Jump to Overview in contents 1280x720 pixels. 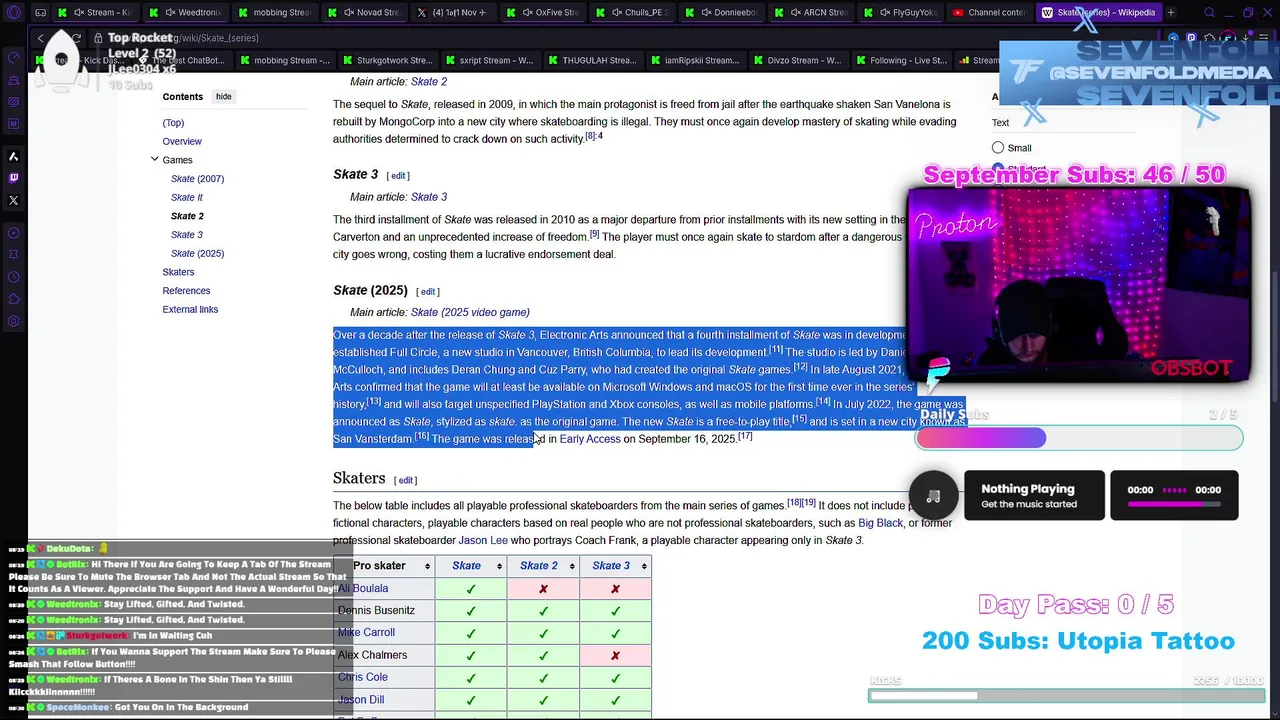click(182, 141)
